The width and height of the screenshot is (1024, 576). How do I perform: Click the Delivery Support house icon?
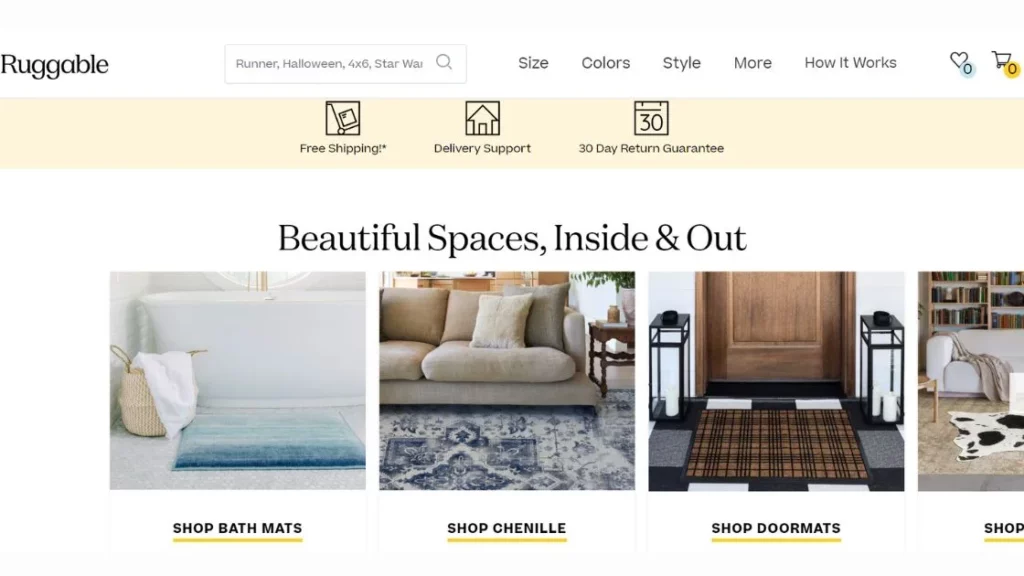click(483, 118)
